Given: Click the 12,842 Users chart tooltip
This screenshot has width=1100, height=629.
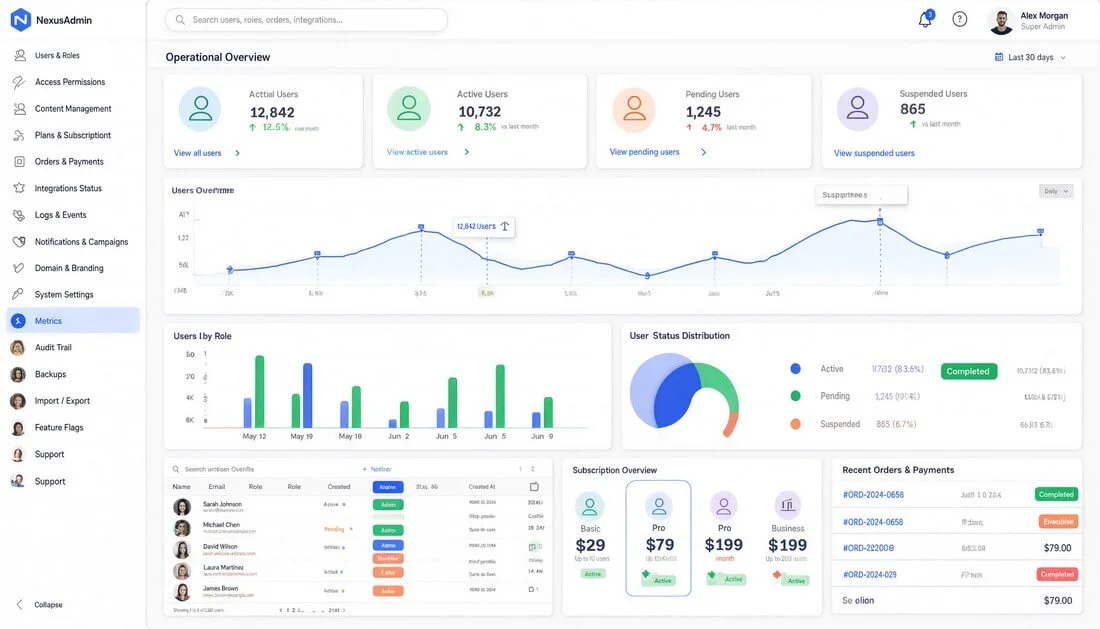Looking at the screenshot, I should coord(484,226).
